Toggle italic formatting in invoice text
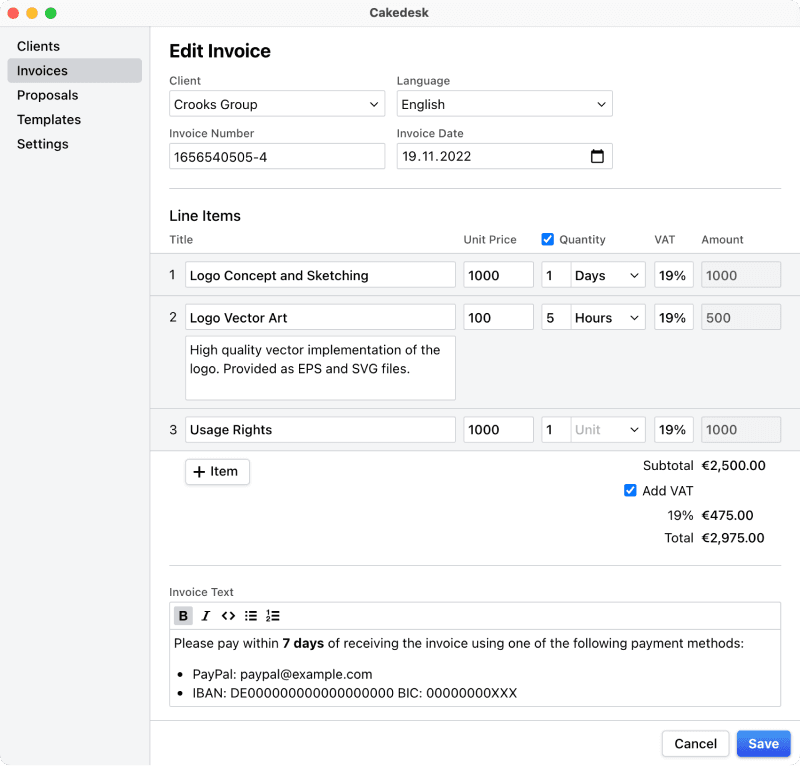Viewport: 800px width, 766px height. (x=205, y=615)
